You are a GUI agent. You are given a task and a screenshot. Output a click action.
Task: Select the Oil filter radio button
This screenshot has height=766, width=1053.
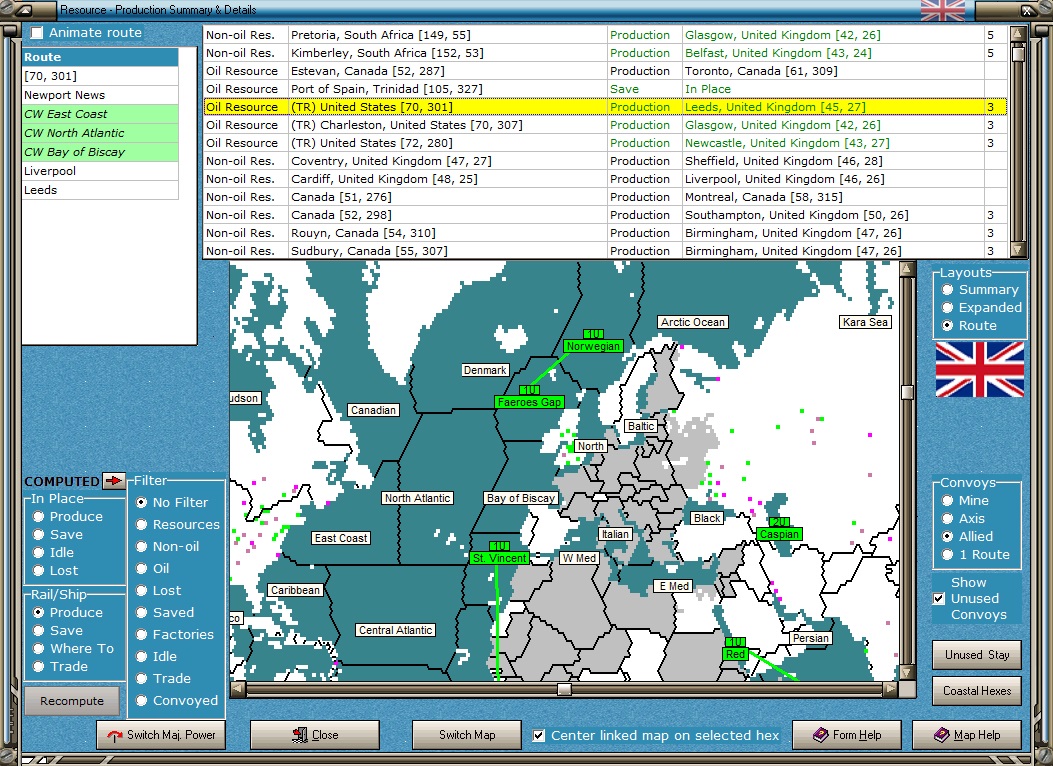point(142,568)
